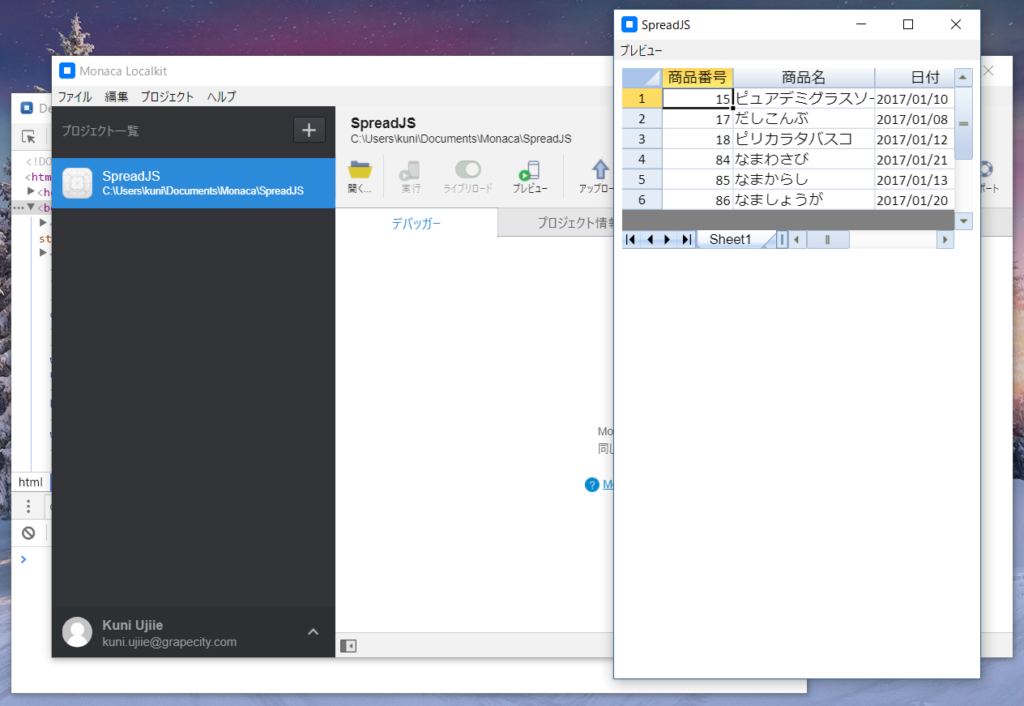
Task: Click cell なまからし
Action: point(803,180)
